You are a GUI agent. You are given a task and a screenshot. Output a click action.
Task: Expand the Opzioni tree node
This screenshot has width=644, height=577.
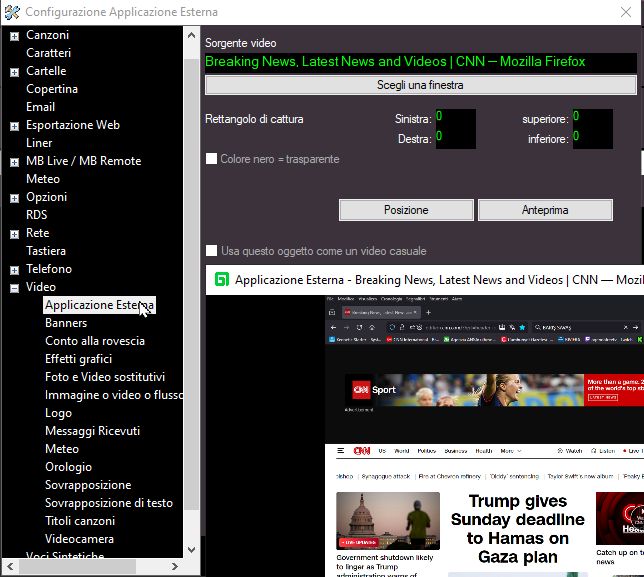[14, 198]
